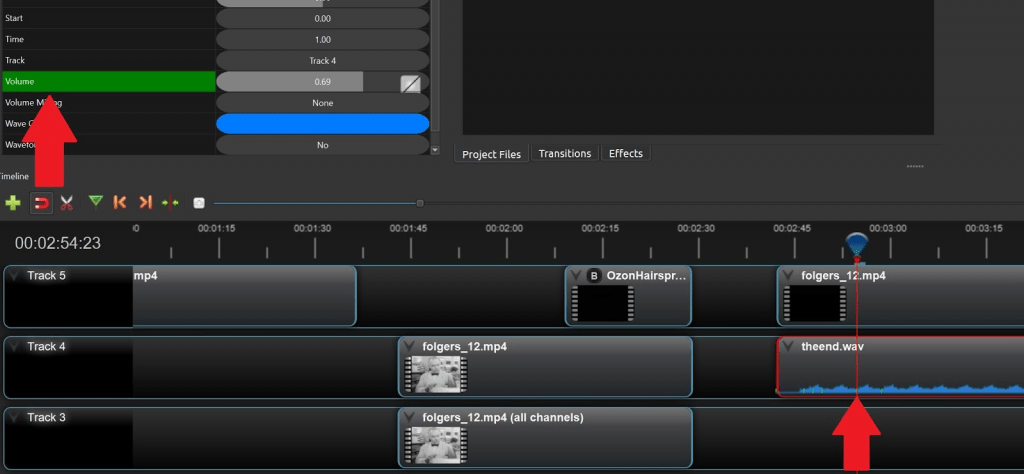Click the Volume keyframe curve icon

click(410, 83)
